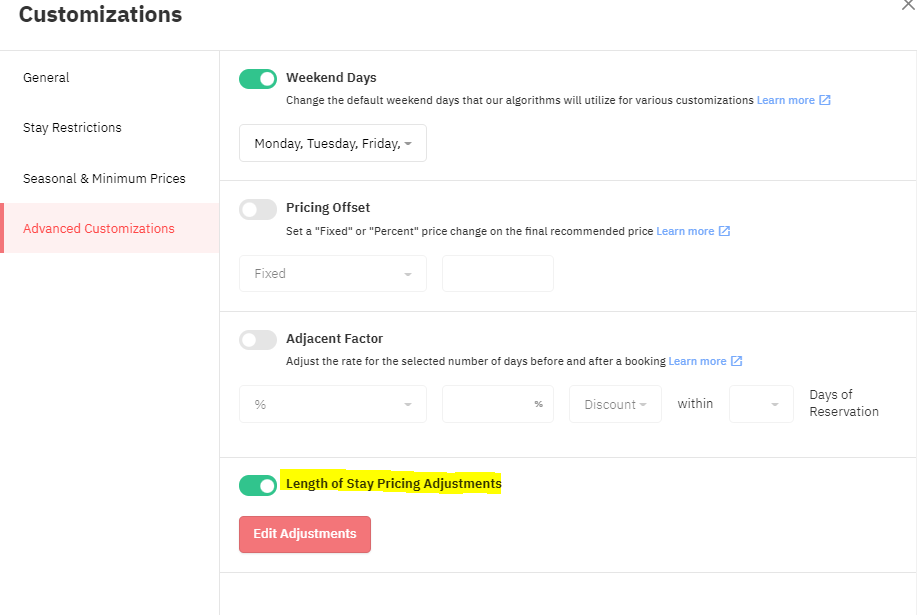This screenshot has height=615, width=917.
Task: Open external link icon beside Pricing Offset Learn more
Action: pos(724,231)
